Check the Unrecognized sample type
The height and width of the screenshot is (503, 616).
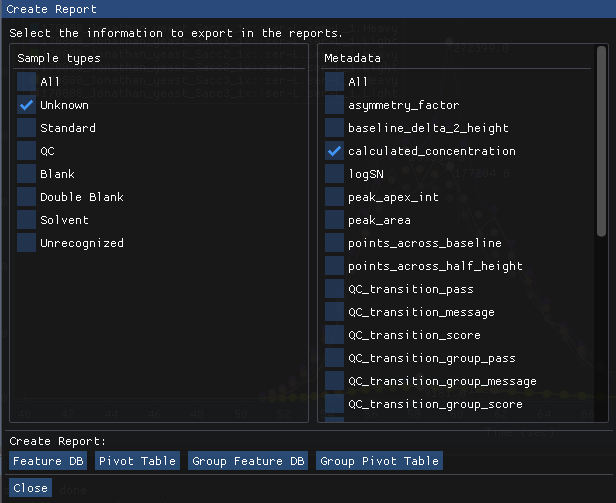coord(26,243)
